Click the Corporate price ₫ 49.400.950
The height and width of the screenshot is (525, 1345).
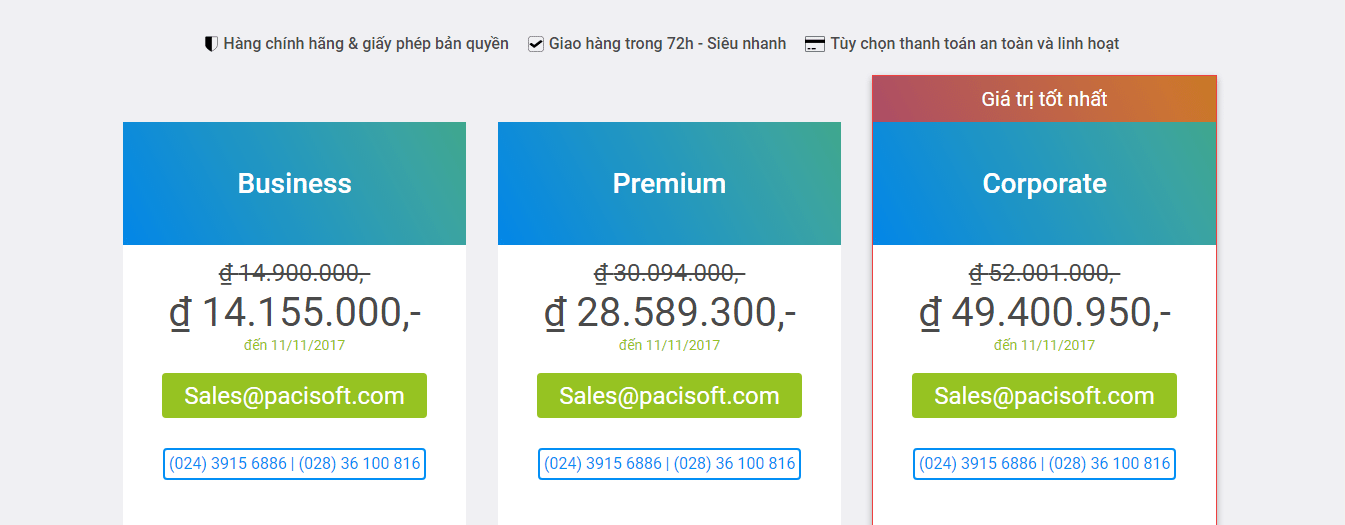1045,313
